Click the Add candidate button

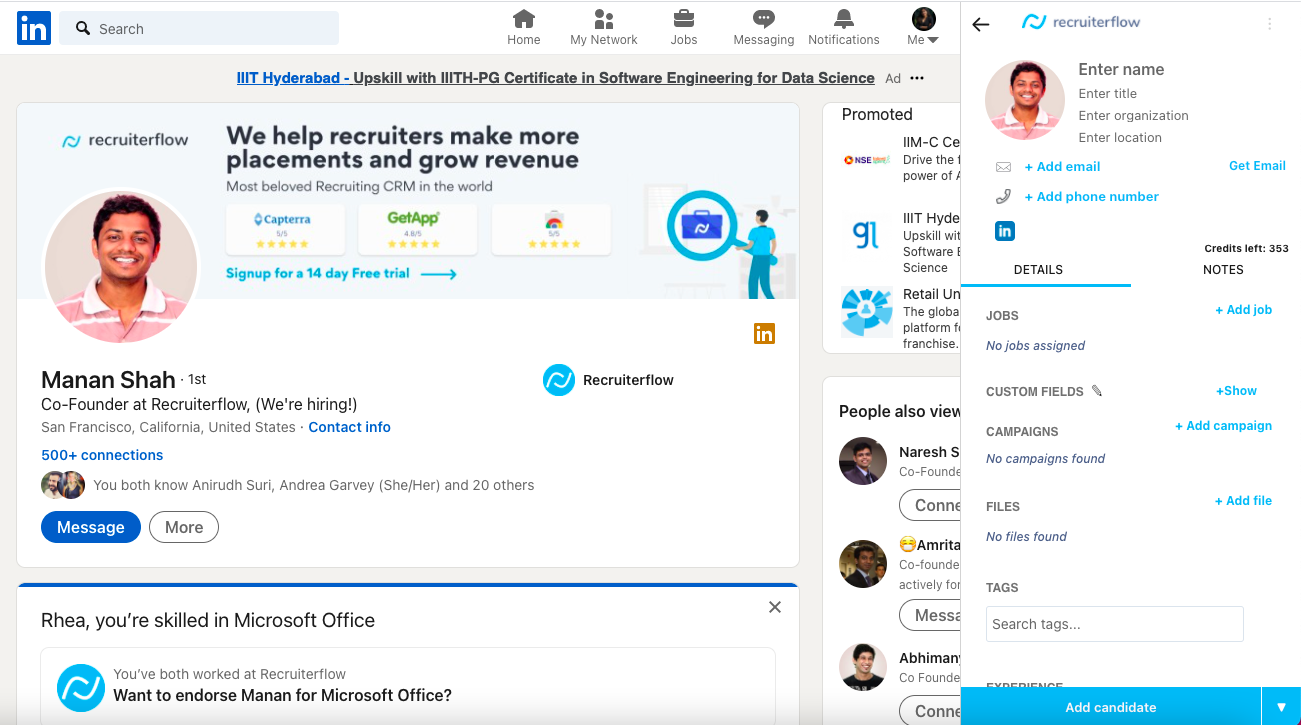(1110, 707)
